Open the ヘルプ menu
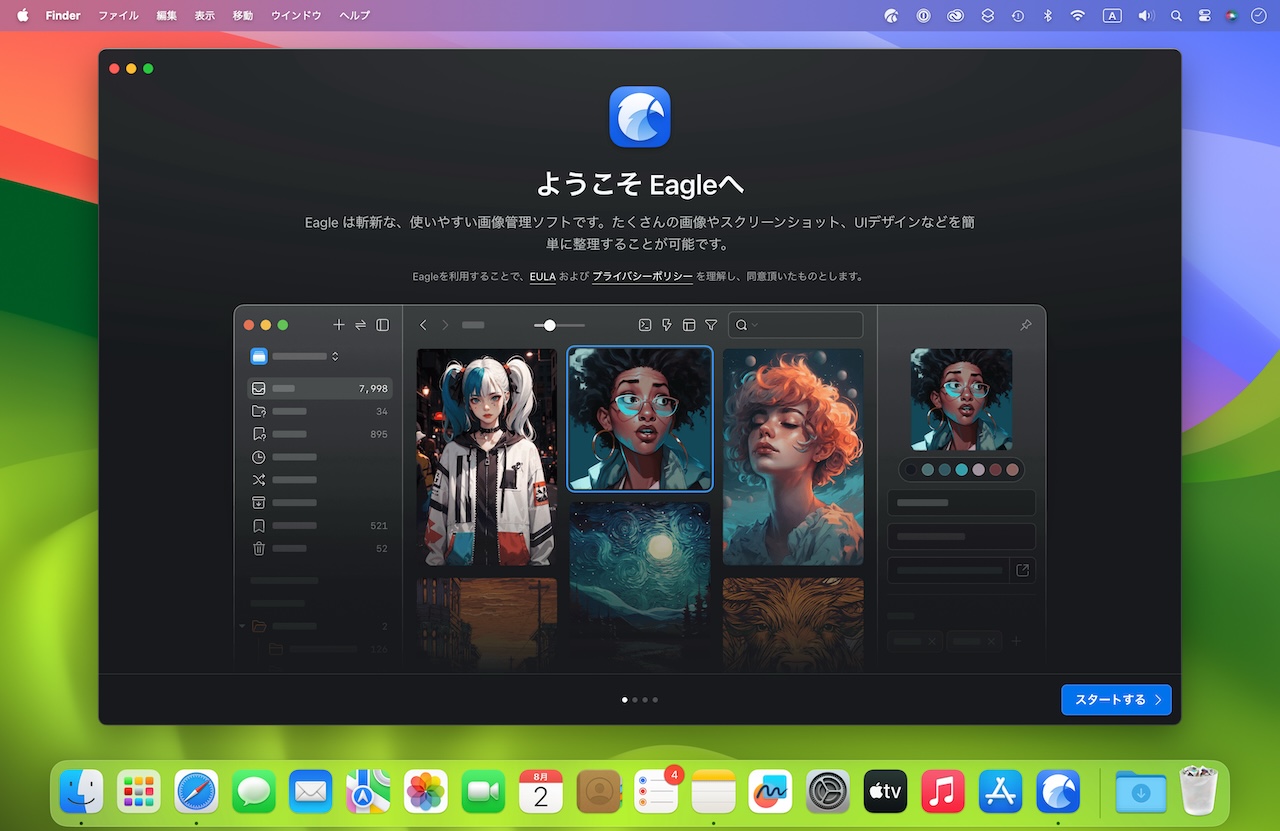Viewport: 1280px width, 831px height. pos(354,15)
